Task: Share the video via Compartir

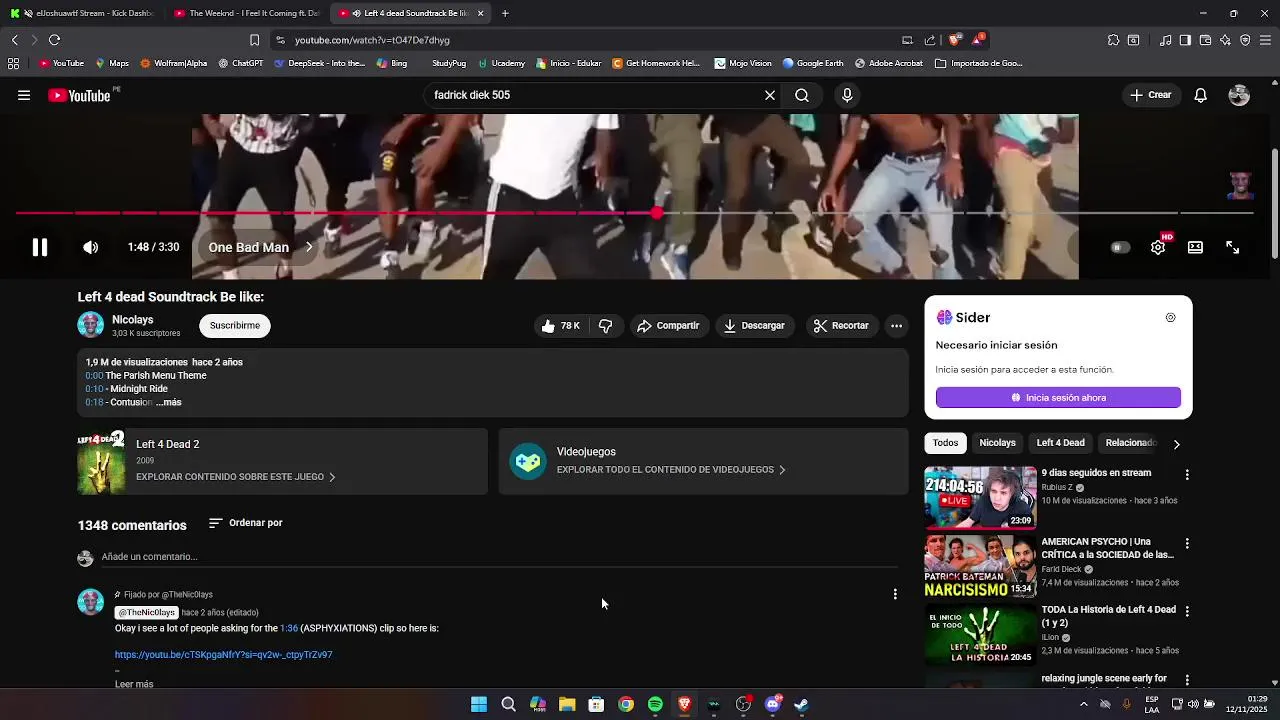Action: coord(668,326)
